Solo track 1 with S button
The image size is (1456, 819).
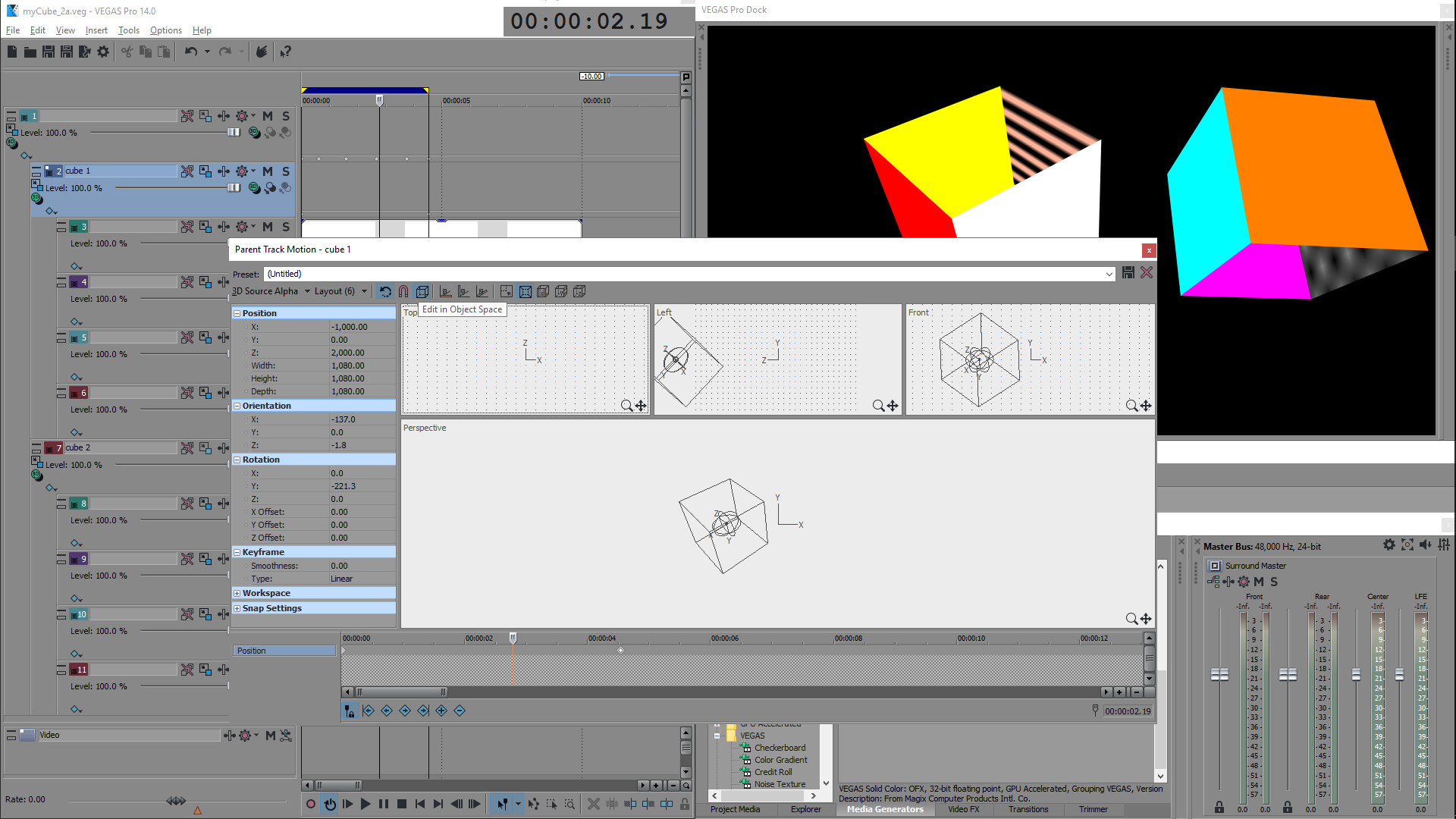(x=286, y=116)
